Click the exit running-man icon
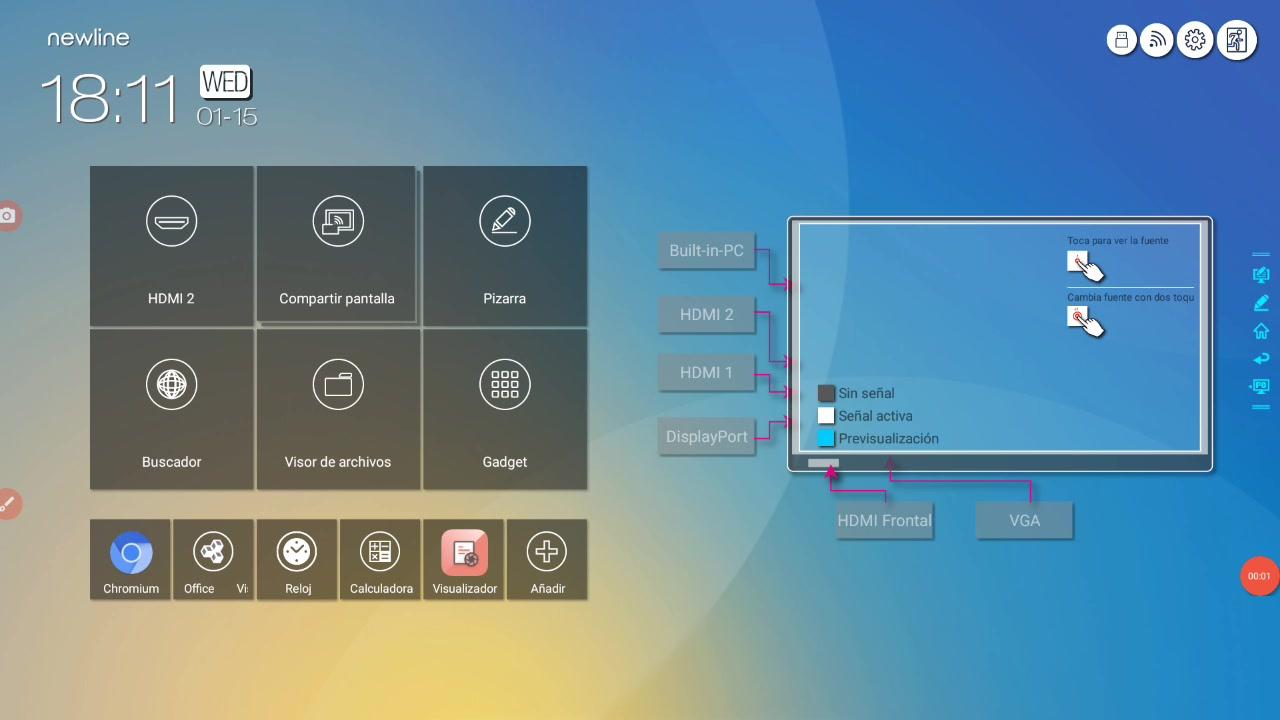The image size is (1280, 720). pyautogui.click(x=1237, y=40)
